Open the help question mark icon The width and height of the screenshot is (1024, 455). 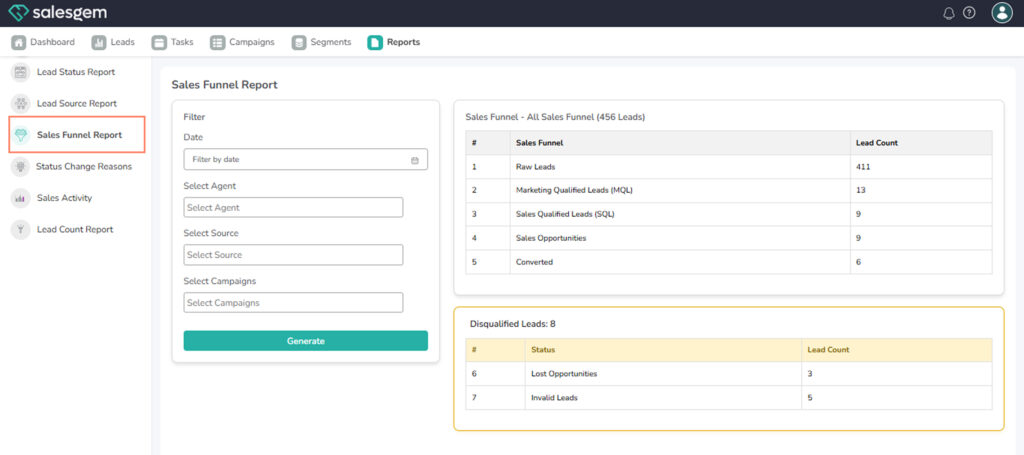pos(969,13)
